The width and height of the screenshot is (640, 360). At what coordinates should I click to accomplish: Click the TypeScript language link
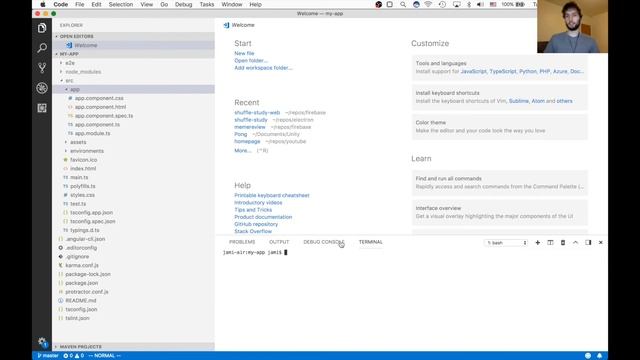[502, 71]
